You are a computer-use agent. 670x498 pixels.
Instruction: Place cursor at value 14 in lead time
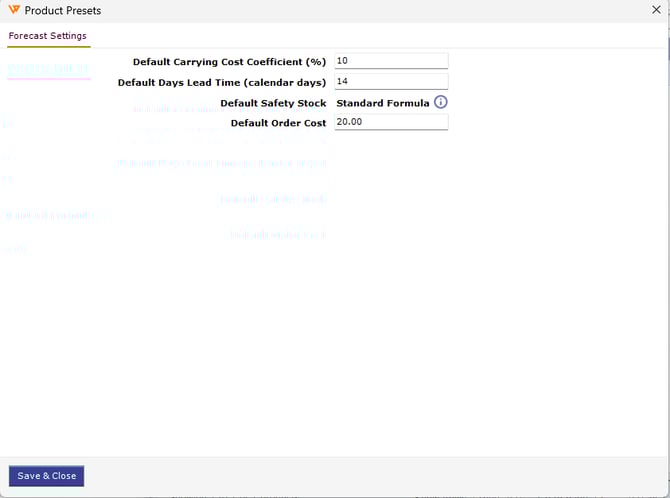(342, 82)
